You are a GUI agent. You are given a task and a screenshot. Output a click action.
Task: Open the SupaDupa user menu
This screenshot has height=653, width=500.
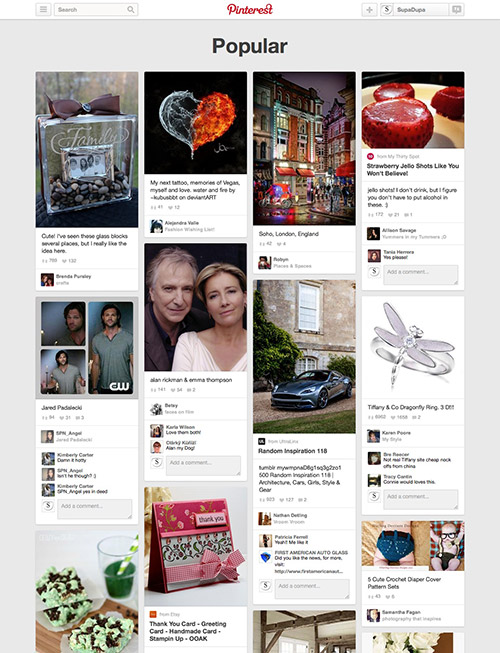414,10
